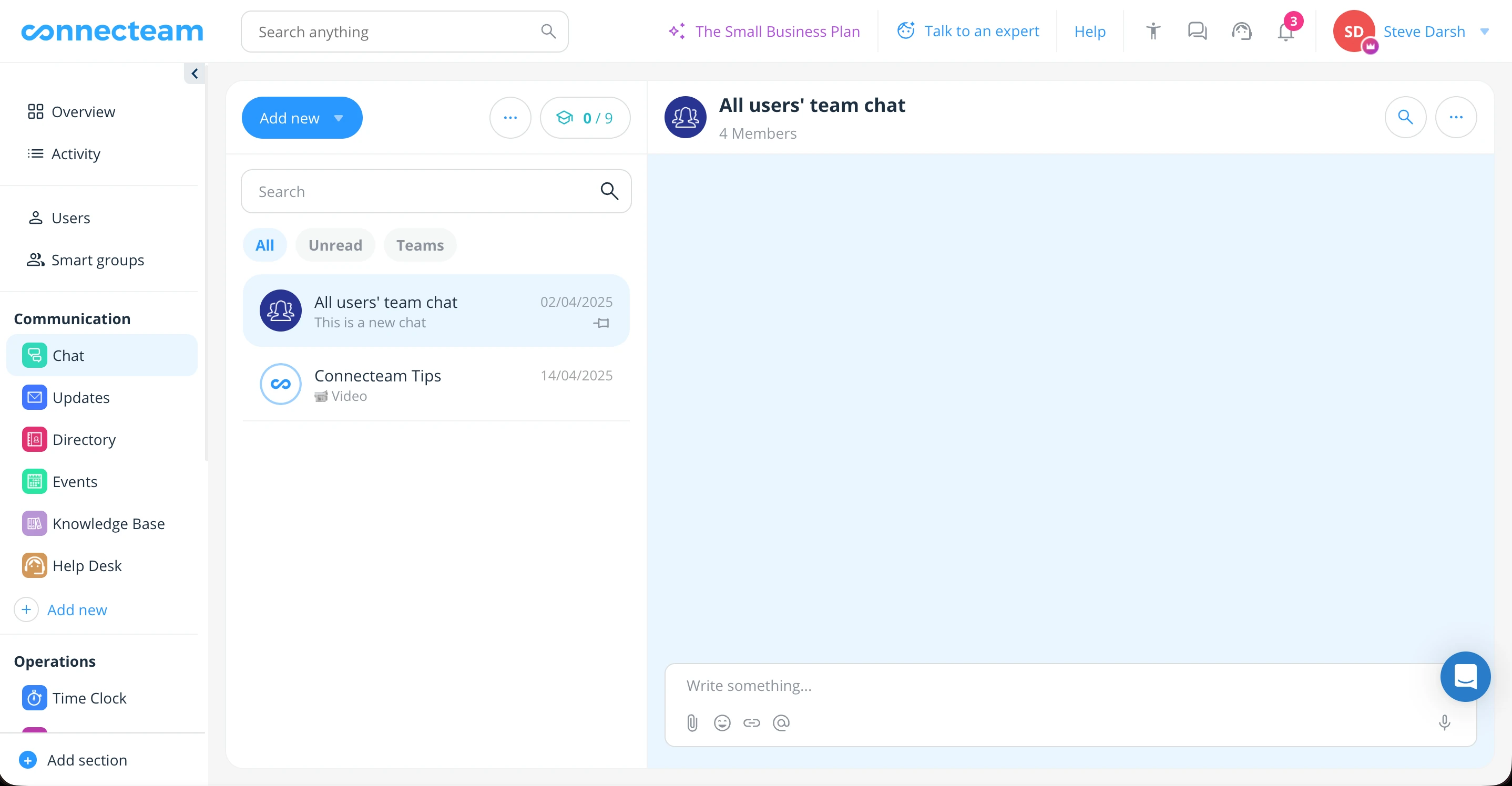Insert a link with the link icon
Viewport: 1512px width, 786px height.
[x=751, y=723]
